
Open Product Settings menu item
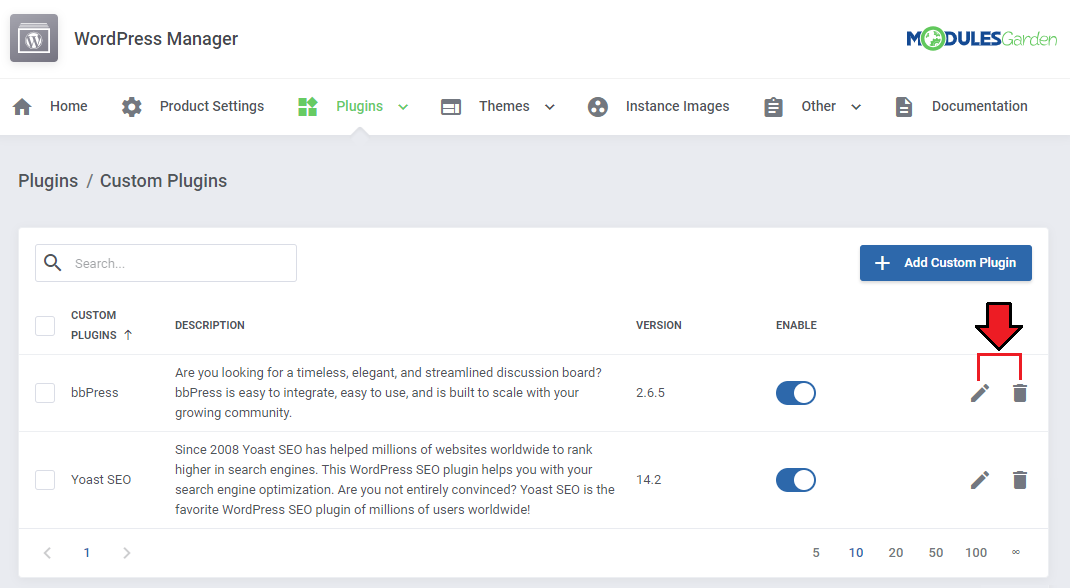pos(212,106)
